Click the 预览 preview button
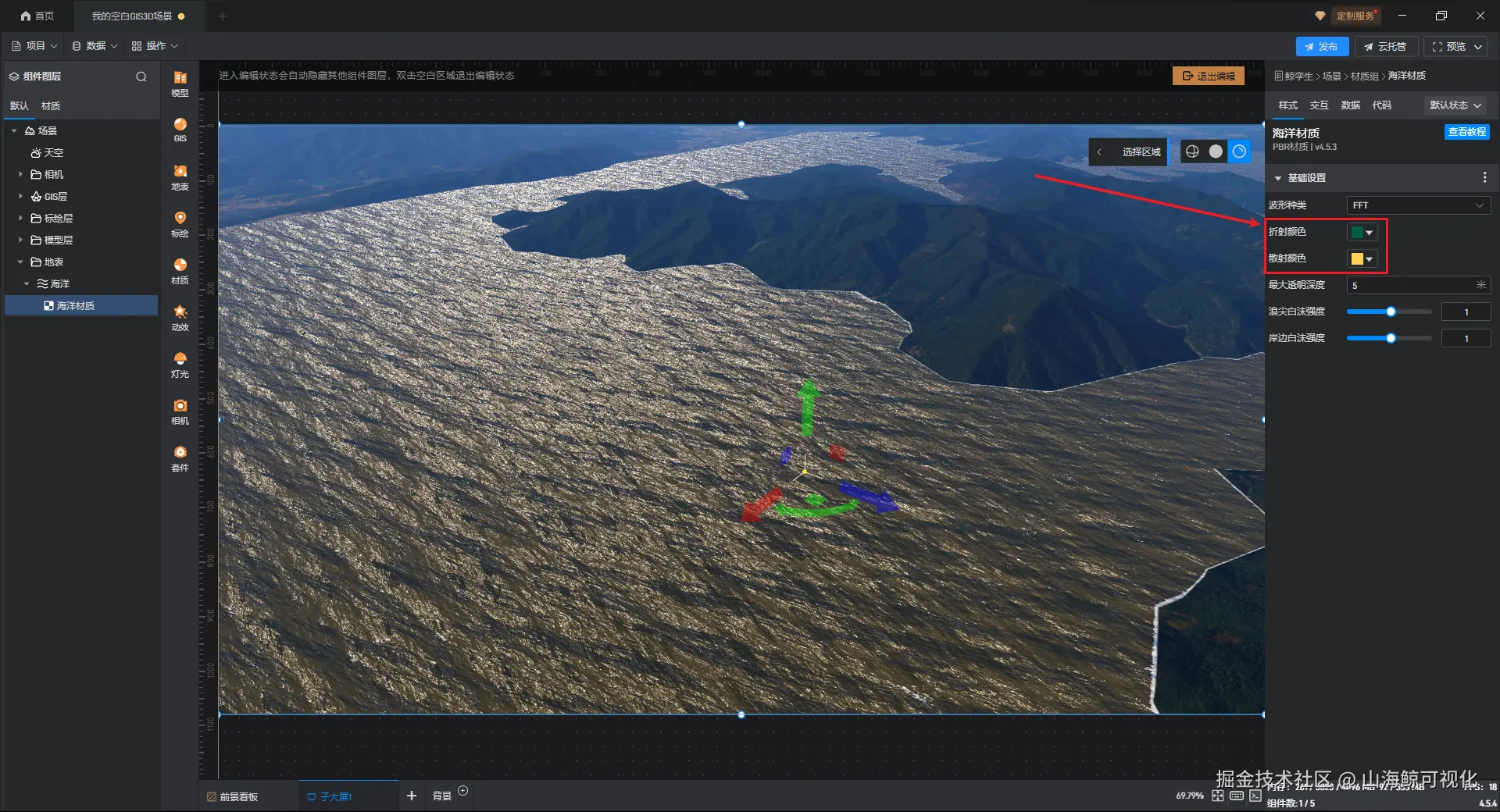 1448,47
